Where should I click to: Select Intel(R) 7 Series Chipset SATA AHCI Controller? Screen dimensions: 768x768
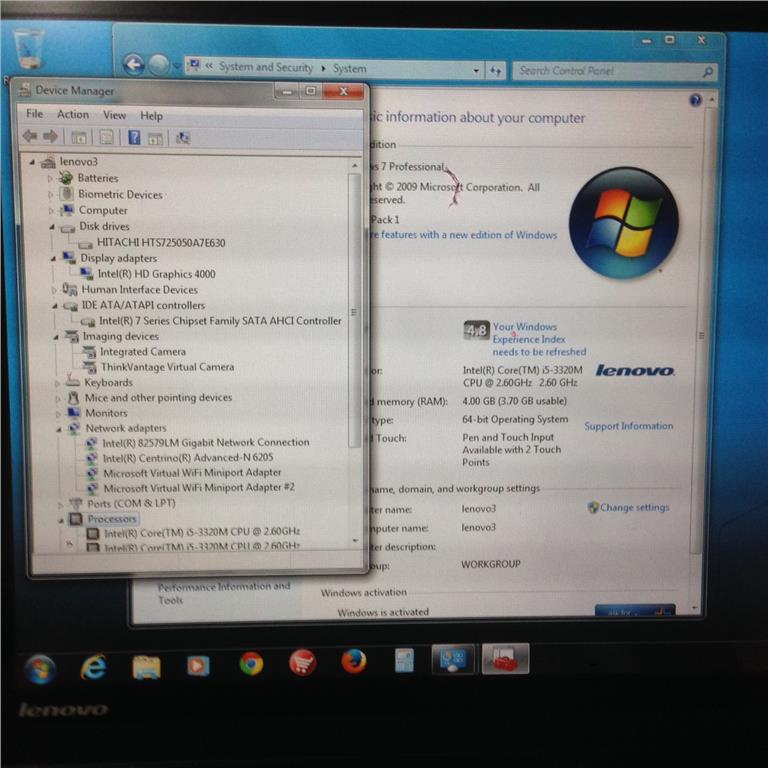pos(220,320)
